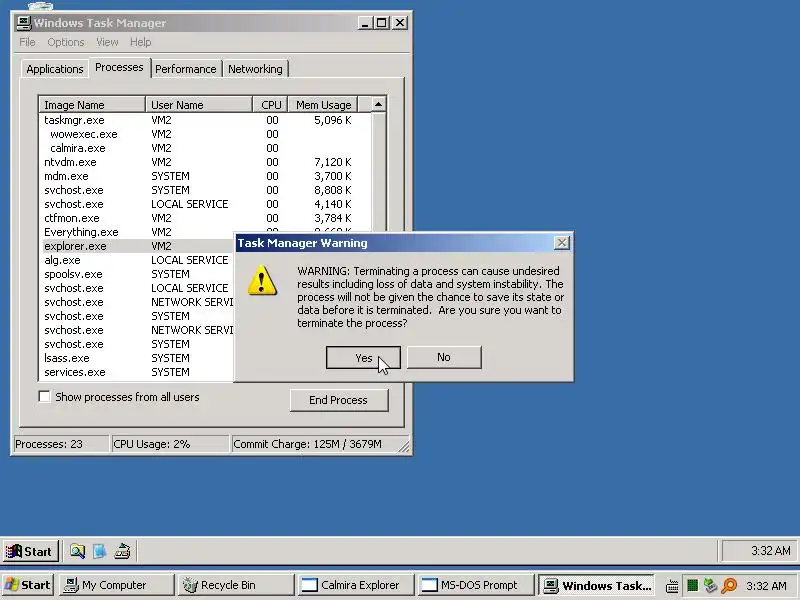Confirm termination with Yes
The image size is (800, 600).
coord(363,358)
